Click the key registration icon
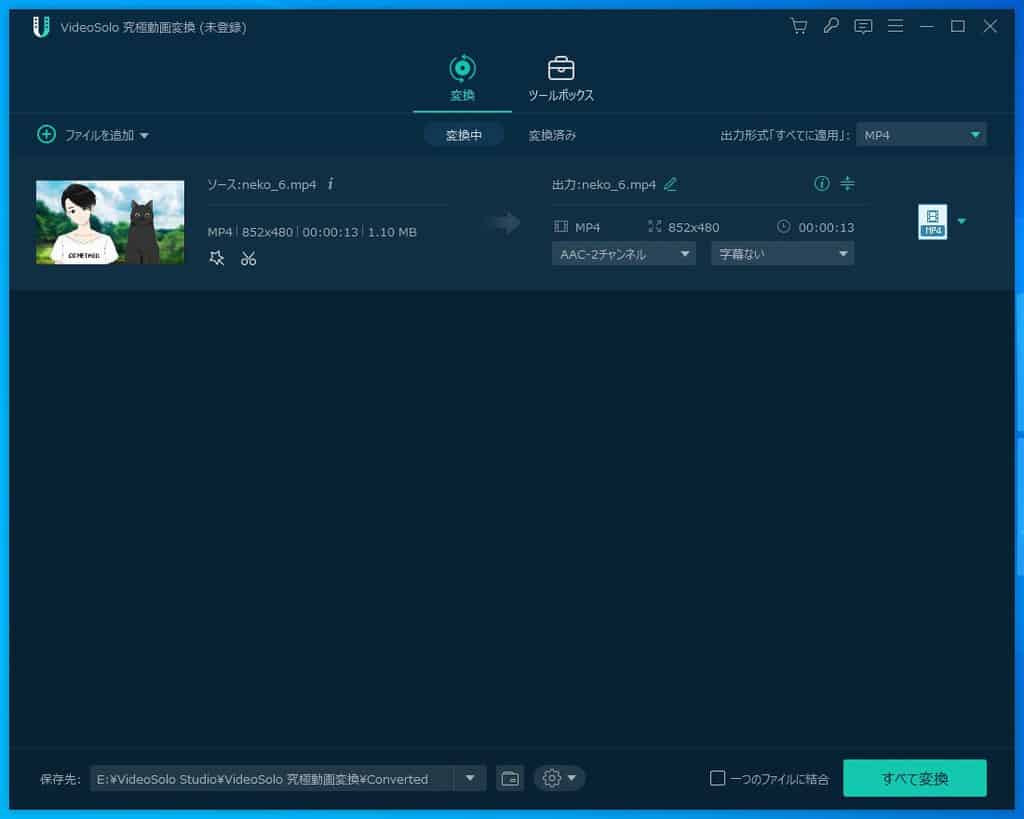Screen dimensions: 1024x819 (830, 27)
